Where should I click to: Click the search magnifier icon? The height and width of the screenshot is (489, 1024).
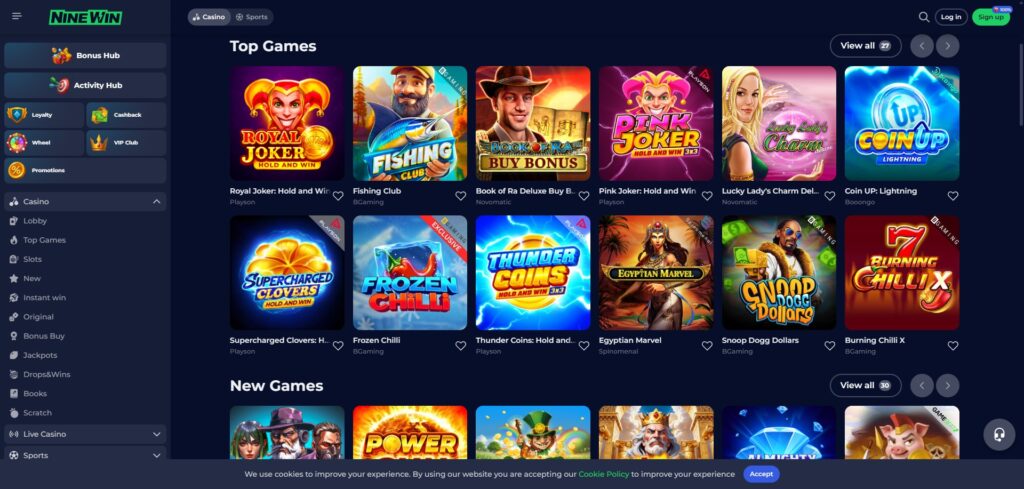923,17
